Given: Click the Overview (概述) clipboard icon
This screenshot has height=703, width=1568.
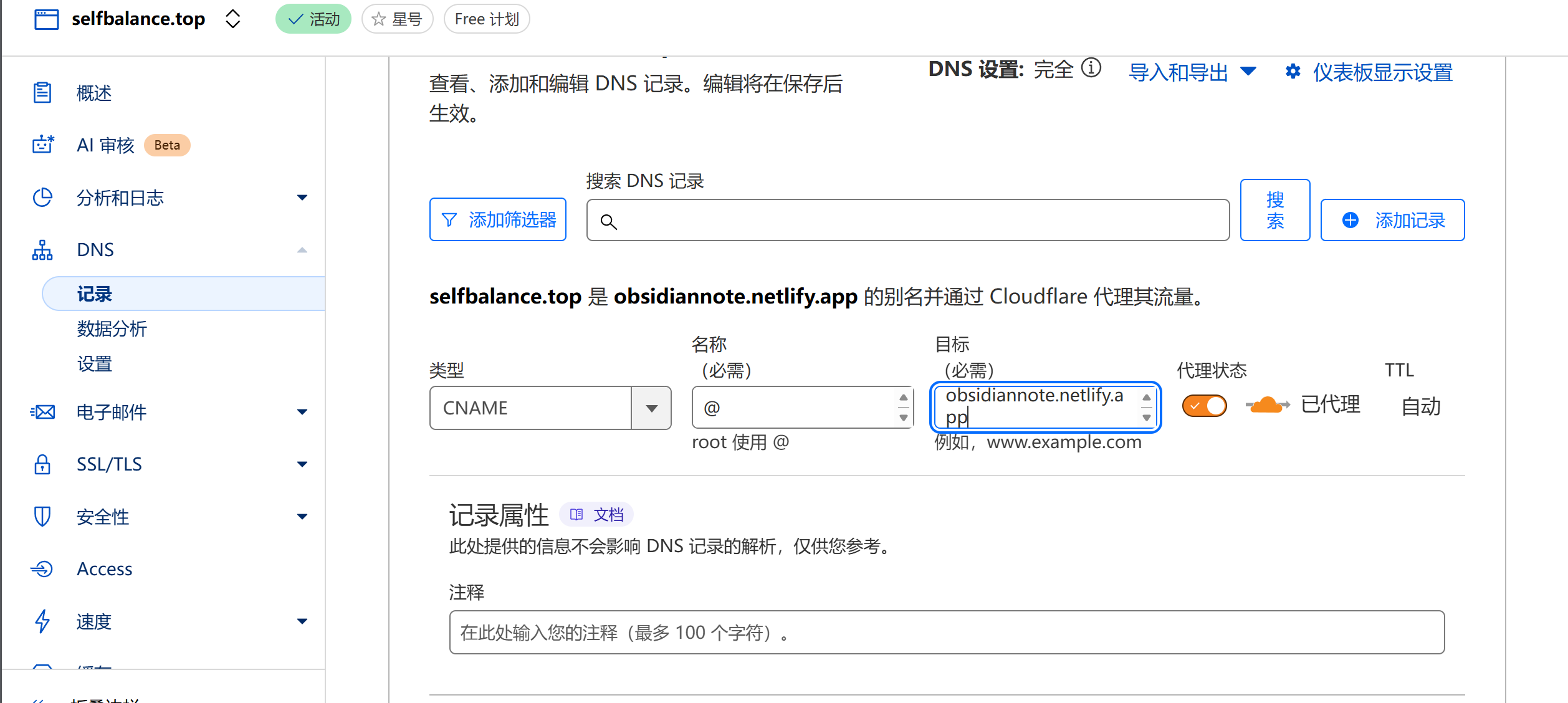Looking at the screenshot, I should (42, 93).
